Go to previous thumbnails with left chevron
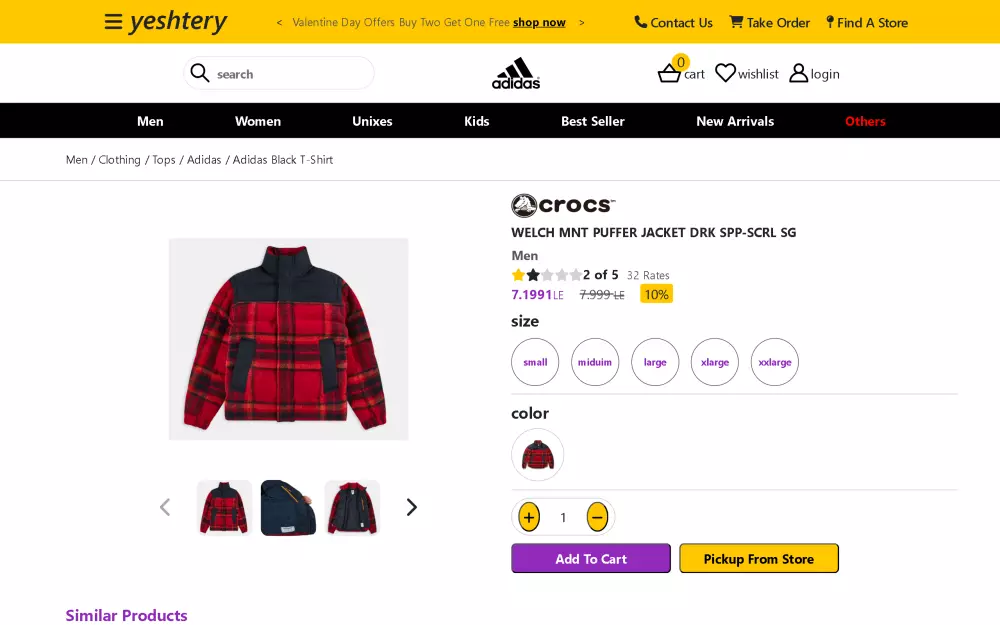Image resolution: width=1000 pixels, height=625 pixels. [x=165, y=507]
